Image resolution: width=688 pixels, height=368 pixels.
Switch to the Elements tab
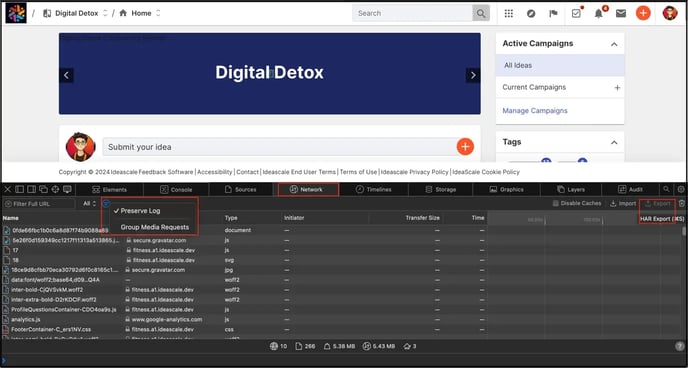point(110,189)
